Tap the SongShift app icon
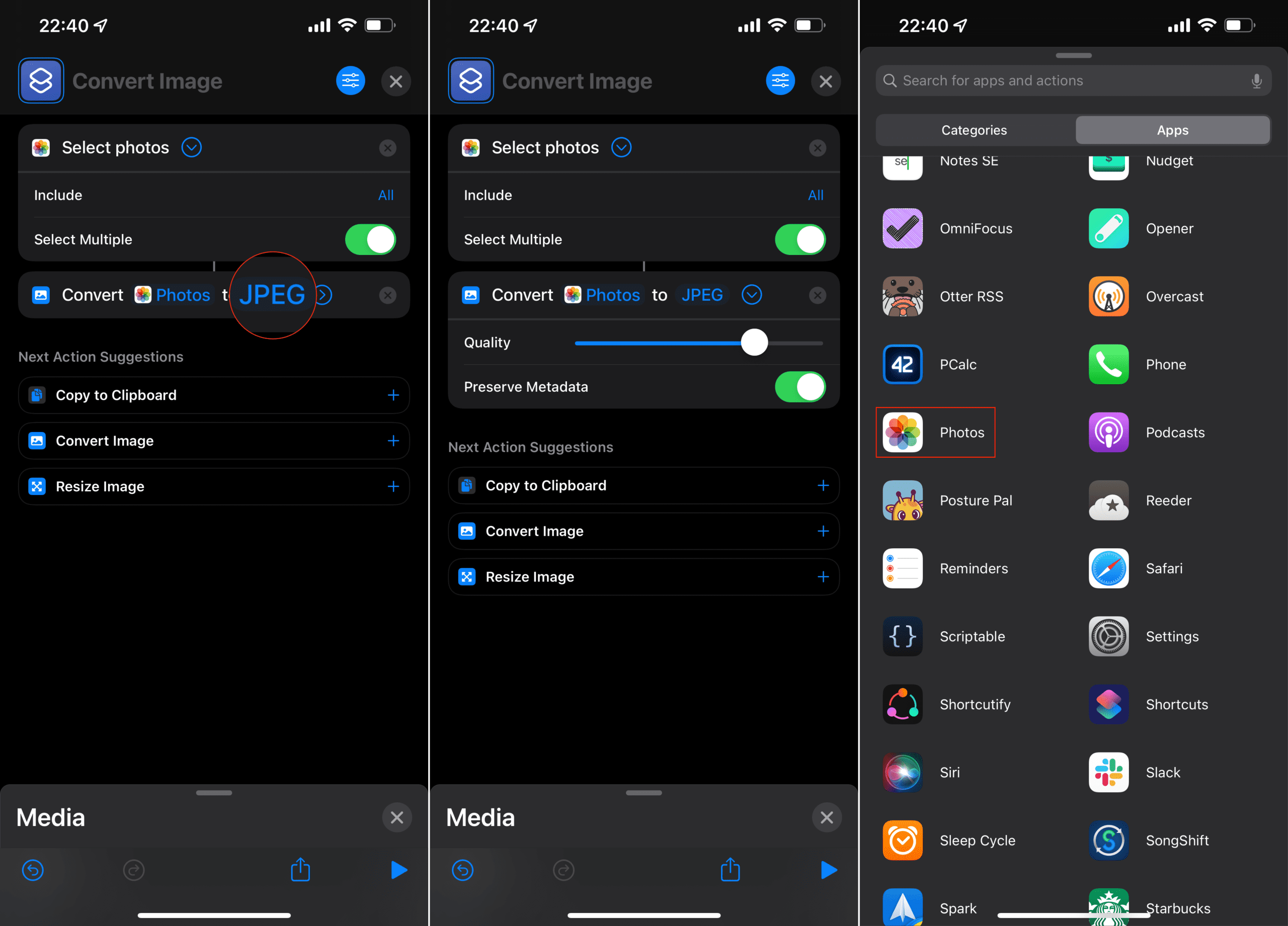The height and width of the screenshot is (926, 1288). (x=1108, y=840)
